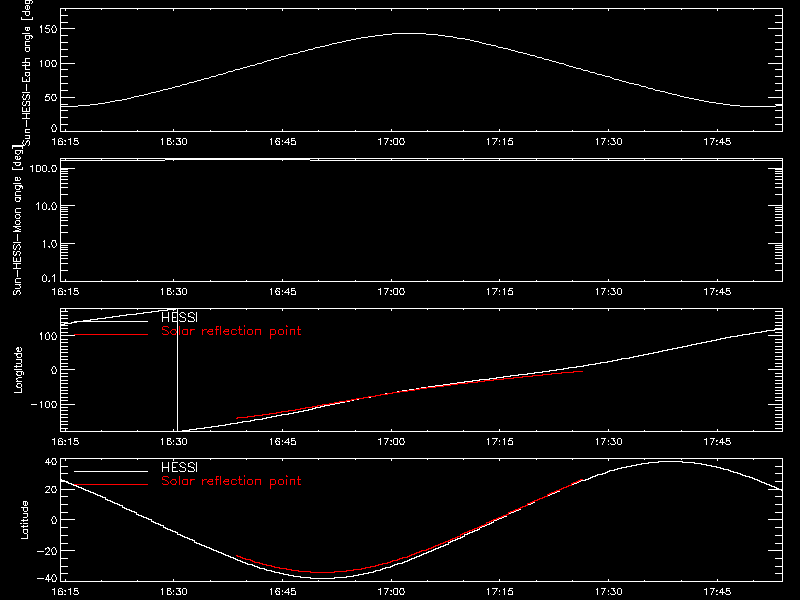The width and height of the screenshot is (800, 600).
Task: Click 17:00 time label under Earth angle plot
Action: click(x=391, y=142)
